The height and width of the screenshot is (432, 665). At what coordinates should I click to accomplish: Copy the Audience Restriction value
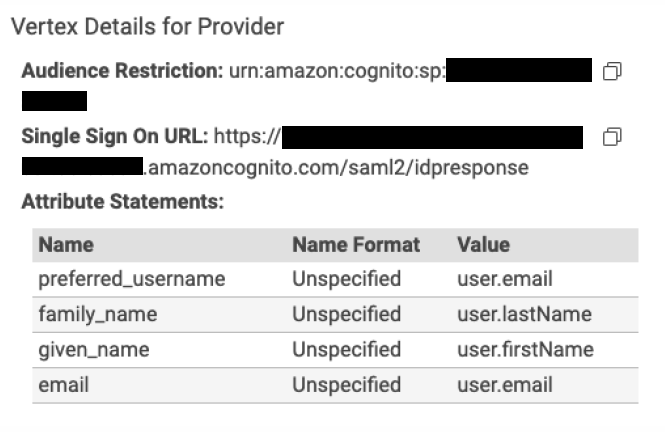(x=612, y=71)
